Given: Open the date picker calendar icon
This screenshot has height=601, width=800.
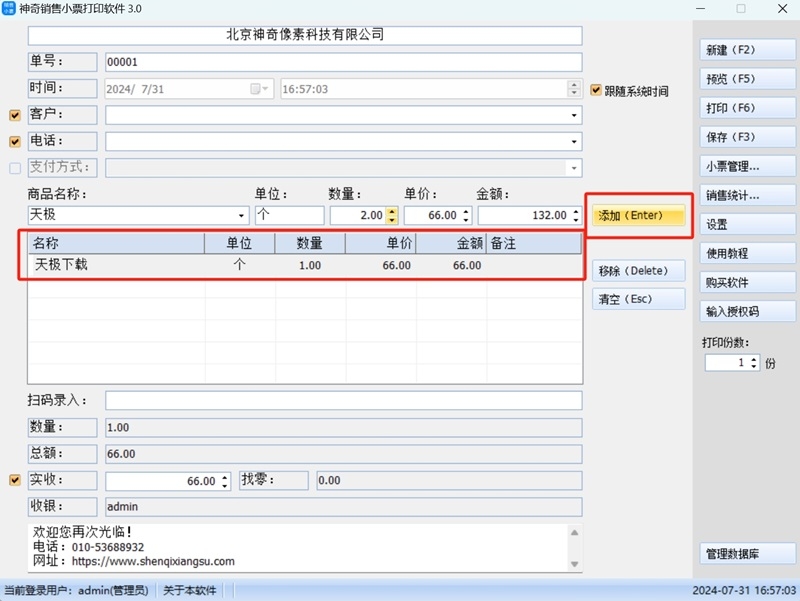Looking at the screenshot, I should coord(259,89).
